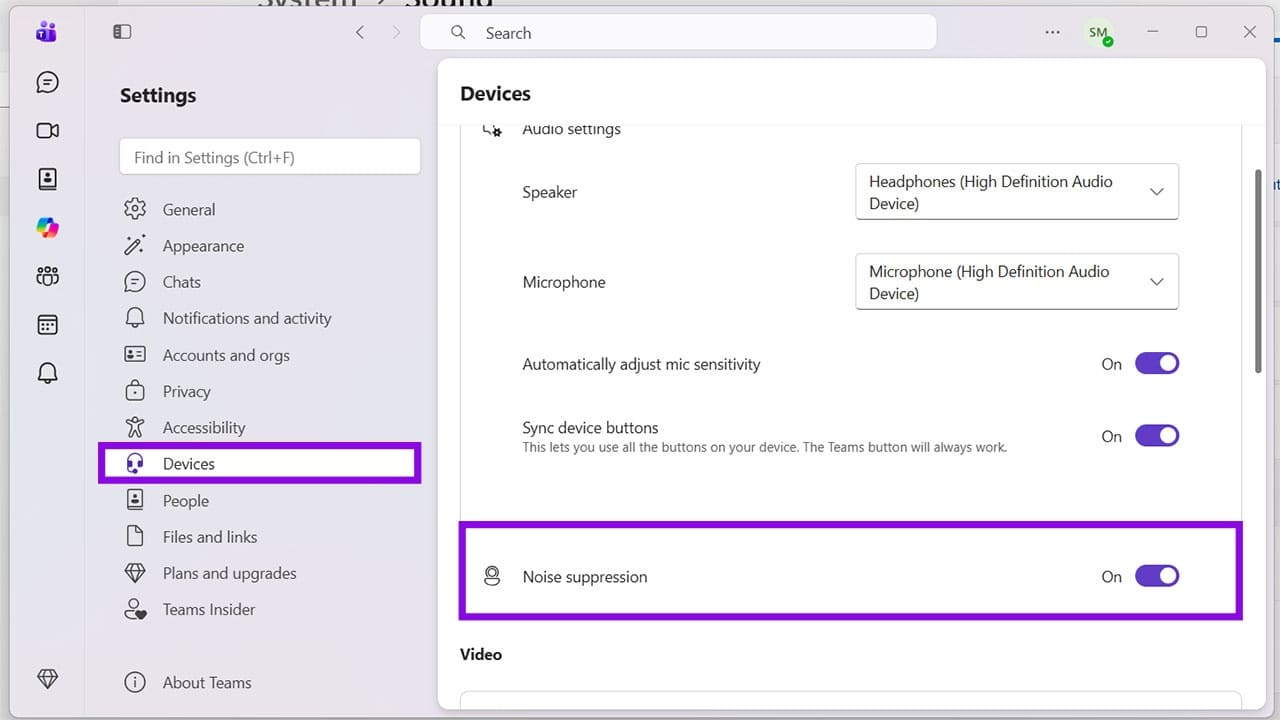Screen dimensions: 1280x720
Task: Turn off Automatically adjust mic sensitivity
Action: (x=1157, y=364)
